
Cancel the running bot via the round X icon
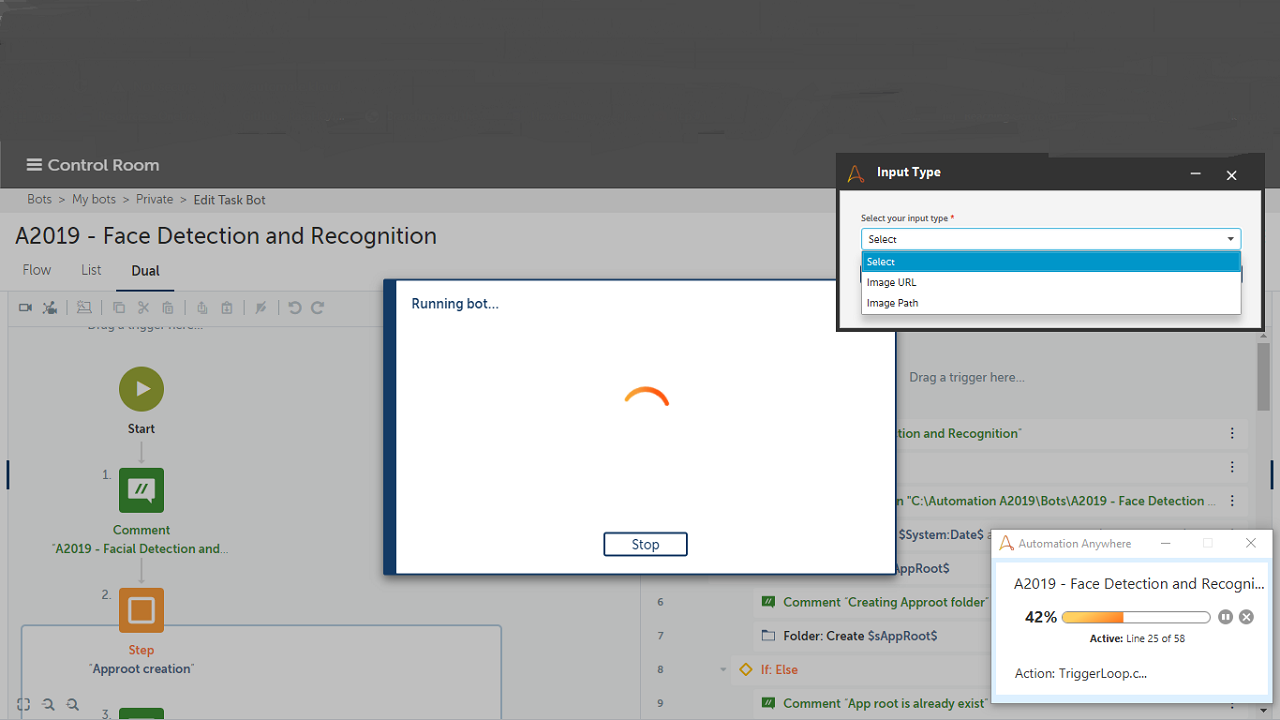pos(1246,617)
